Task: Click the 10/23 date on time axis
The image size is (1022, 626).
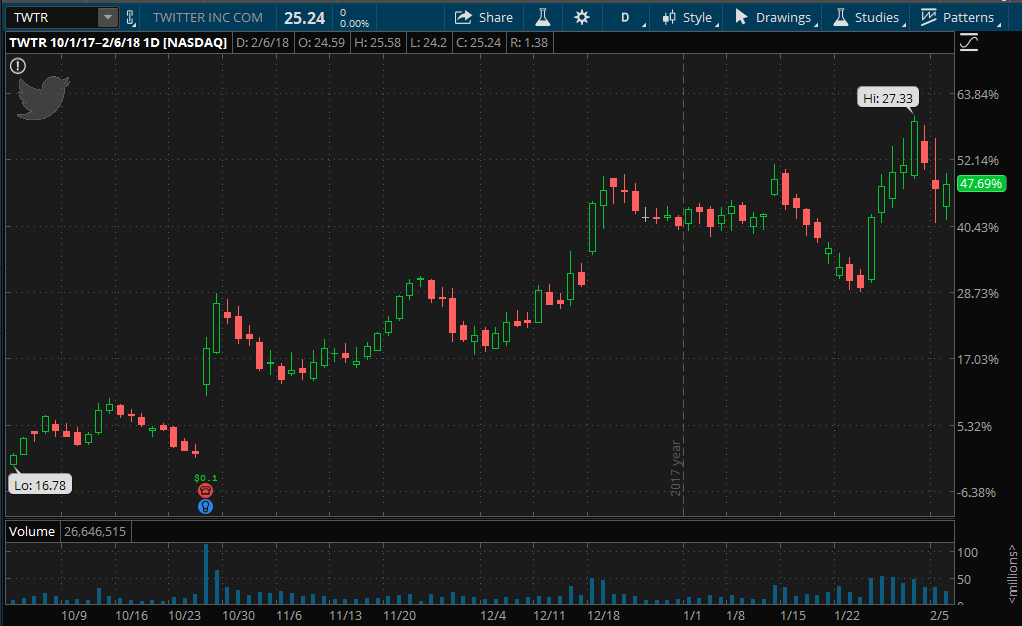Action: point(184,616)
